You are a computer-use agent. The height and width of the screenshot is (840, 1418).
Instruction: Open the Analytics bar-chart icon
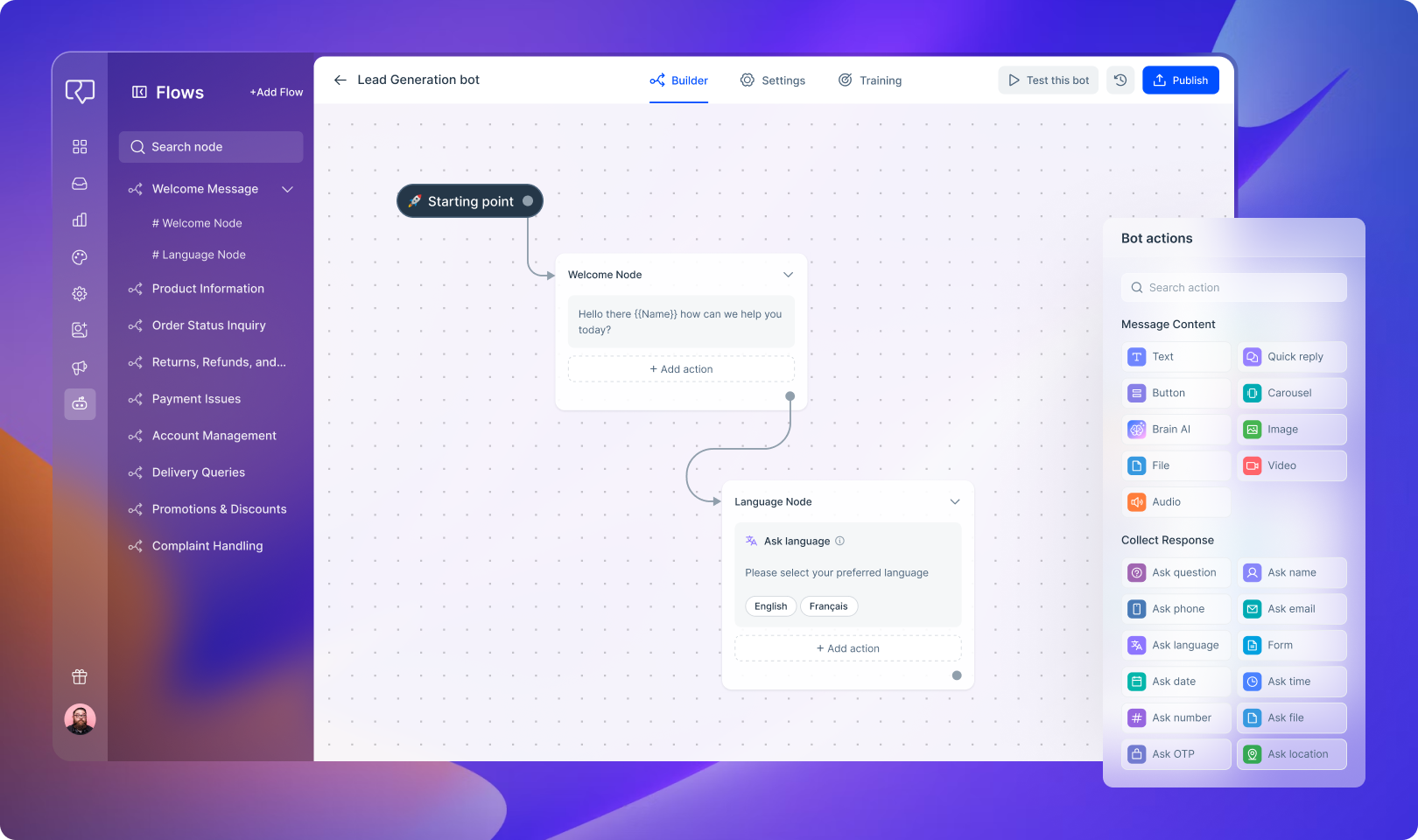80,220
